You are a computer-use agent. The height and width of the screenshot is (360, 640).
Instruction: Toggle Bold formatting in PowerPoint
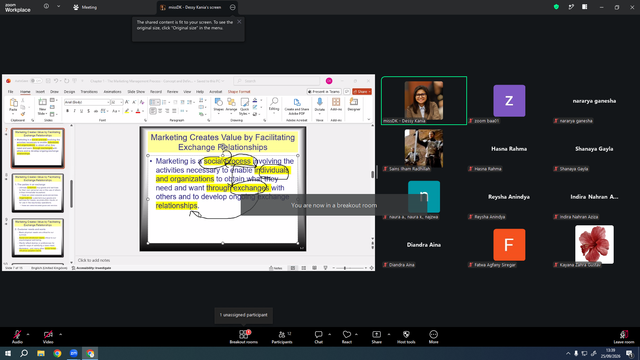coord(68,111)
